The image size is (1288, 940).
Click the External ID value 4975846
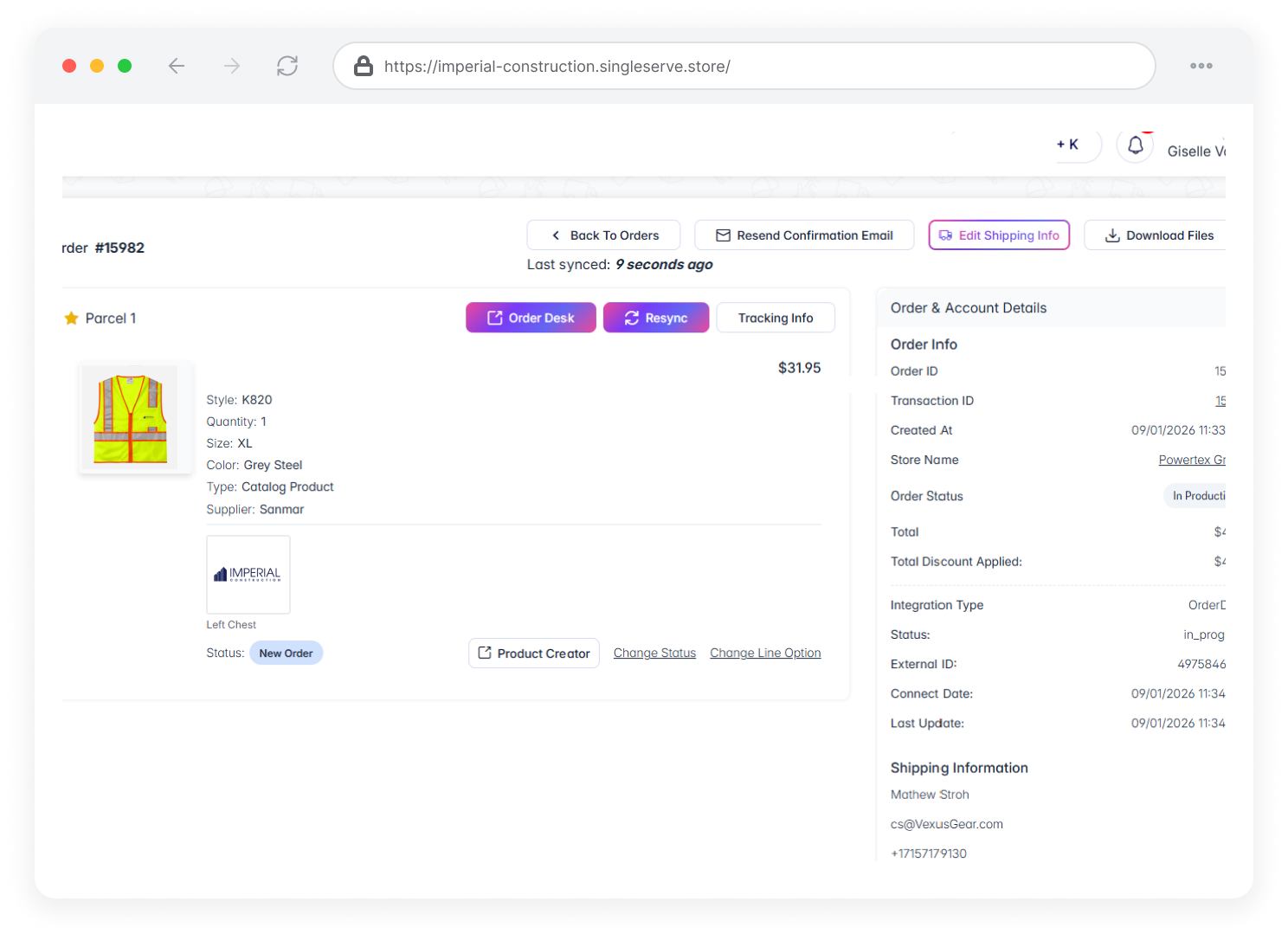[1201, 664]
